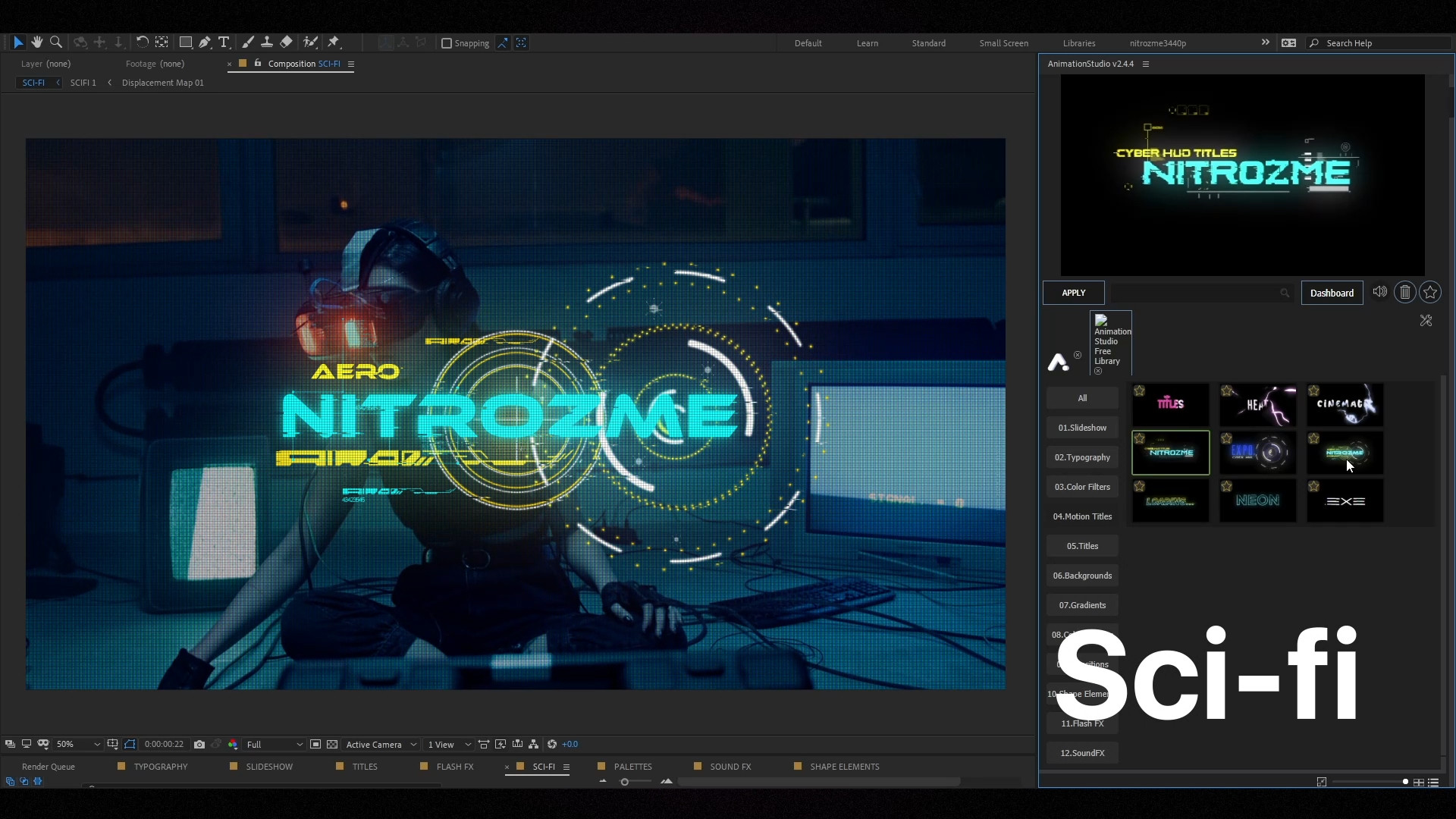Open the 50% magnification dropdown

[78, 744]
